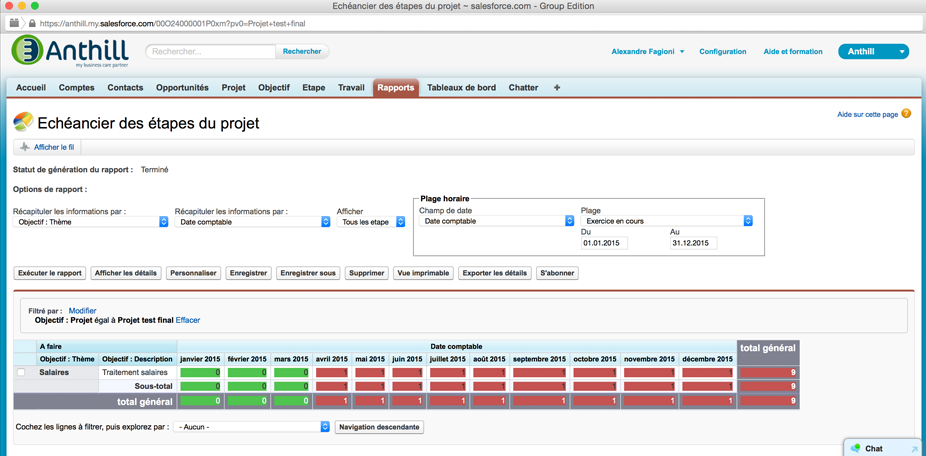Viewport: 926px width, 456px height.
Task: Click the Rechercher search input field
Action: [211, 51]
